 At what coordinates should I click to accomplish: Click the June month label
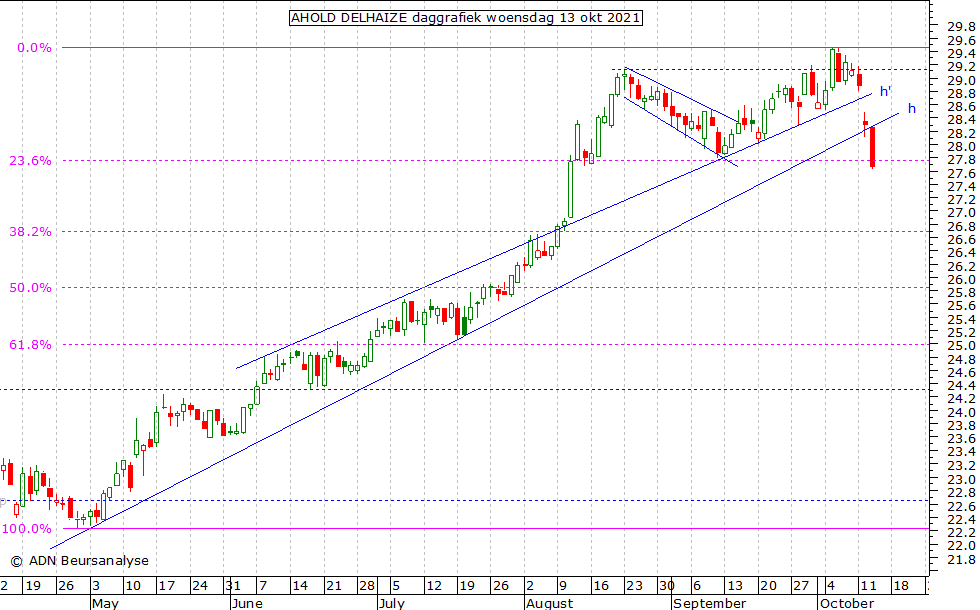coord(247,603)
